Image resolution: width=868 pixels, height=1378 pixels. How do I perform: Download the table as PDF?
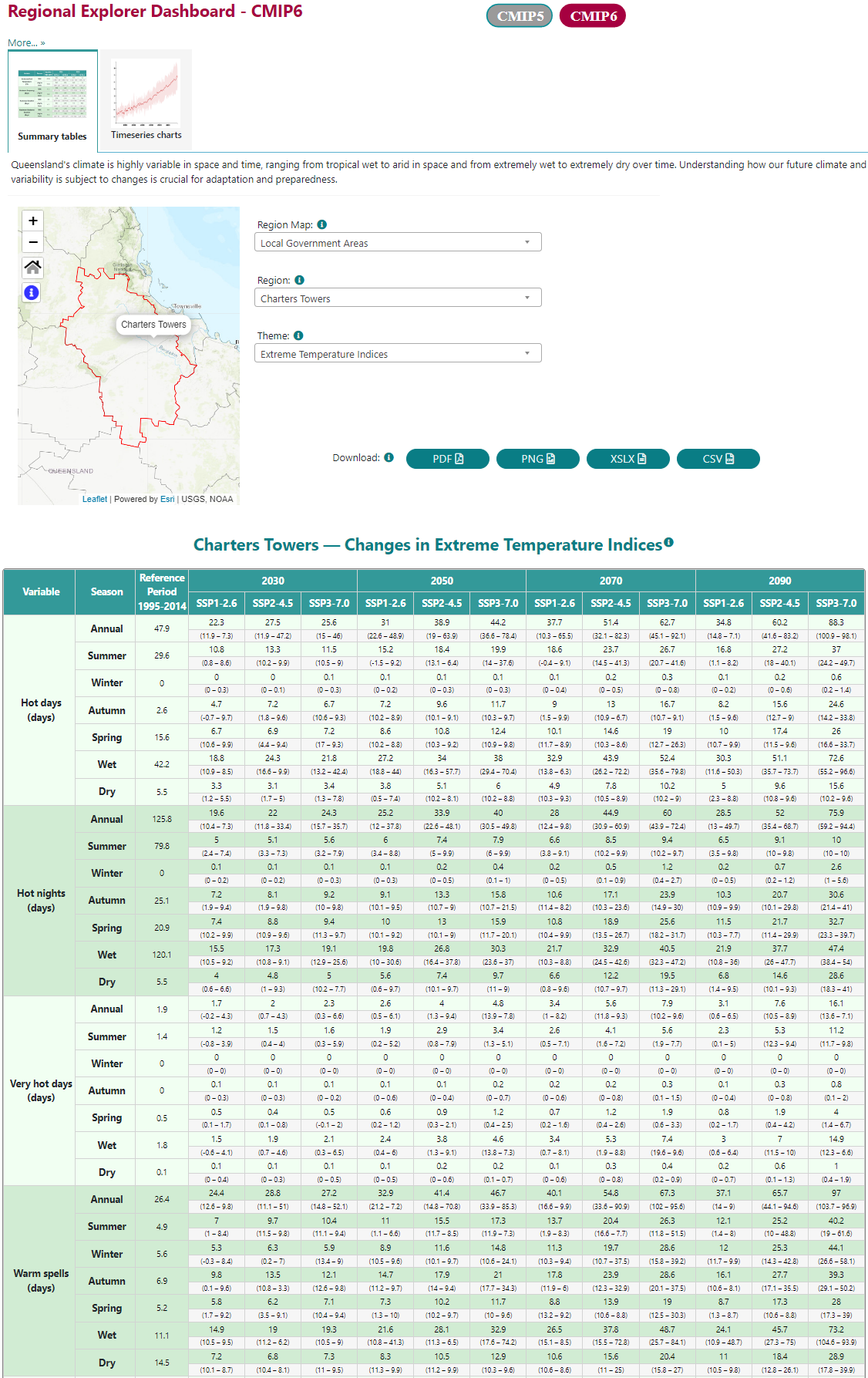[448, 459]
